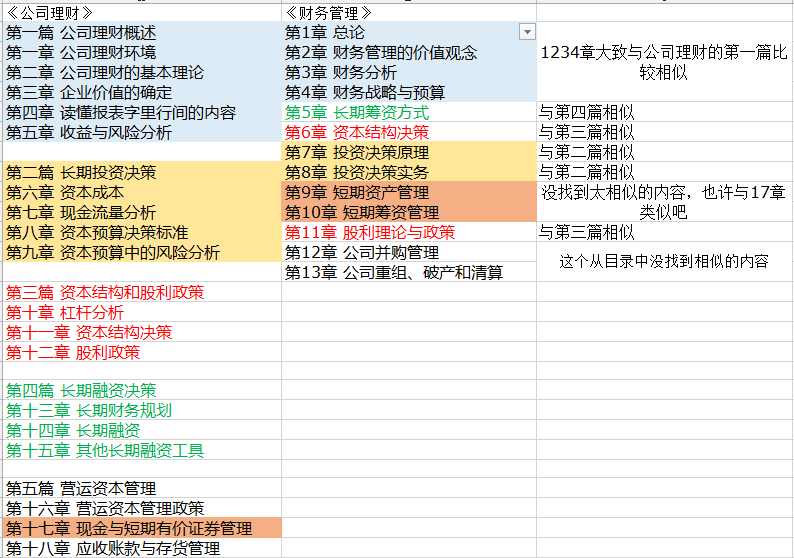Click the orange cell 第十七章 现金与短期有价证券管理
The width and height of the screenshot is (794, 558).
point(142,528)
